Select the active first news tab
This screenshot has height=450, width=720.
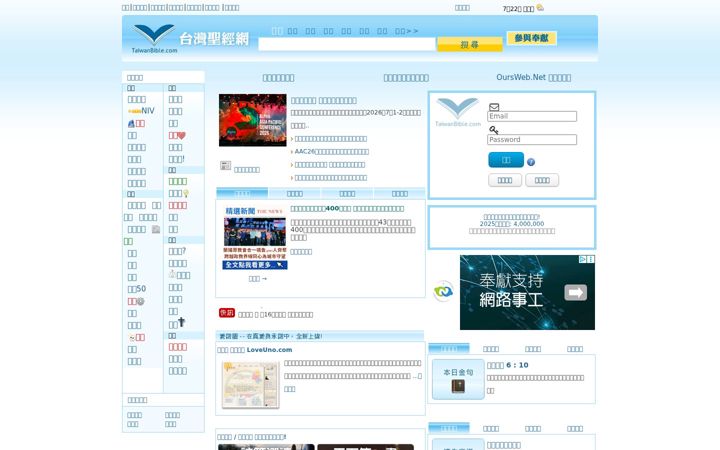242,194
